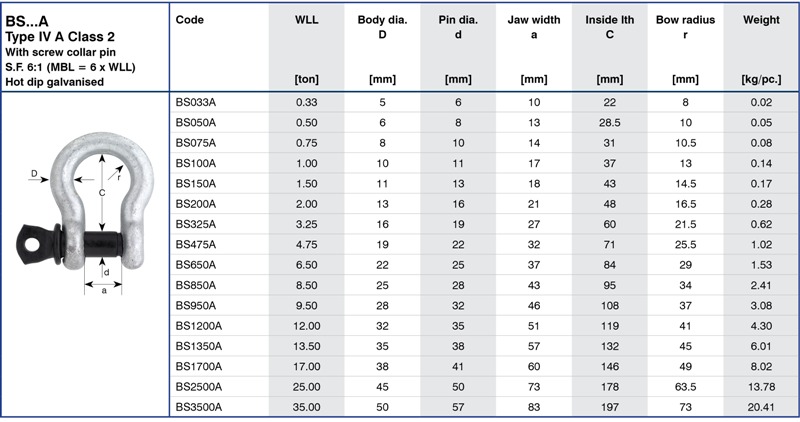
Task: Click the 20.41 weight value
Action: [761, 406]
